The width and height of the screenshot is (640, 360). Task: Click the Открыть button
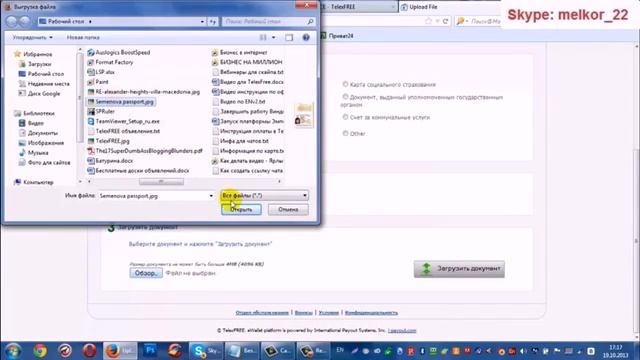point(241,209)
